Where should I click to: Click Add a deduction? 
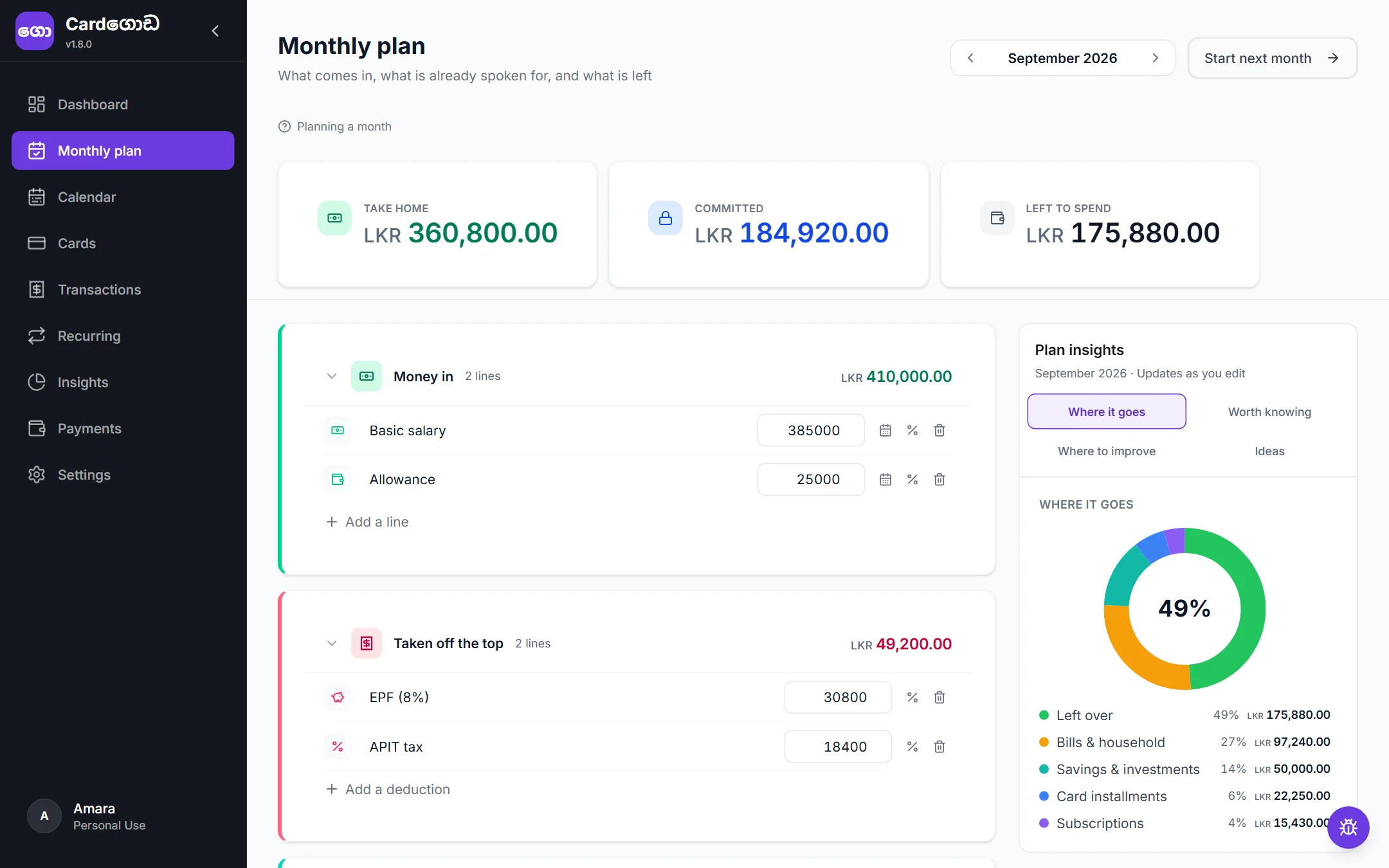(x=388, y=790)
